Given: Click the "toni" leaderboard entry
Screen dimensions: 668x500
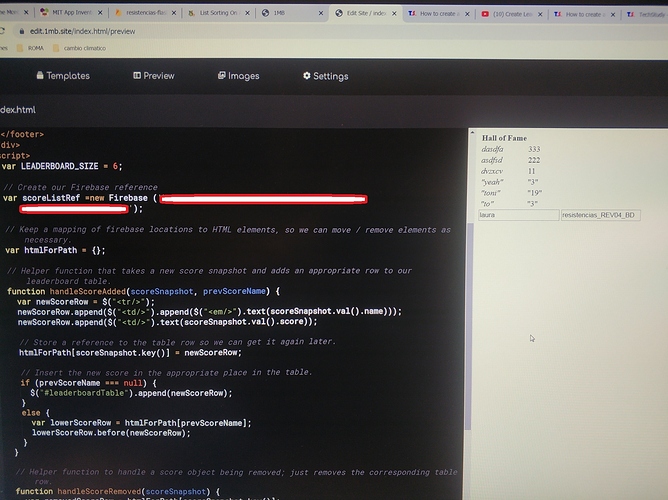Looking at the screenshot, I should 491,193.
